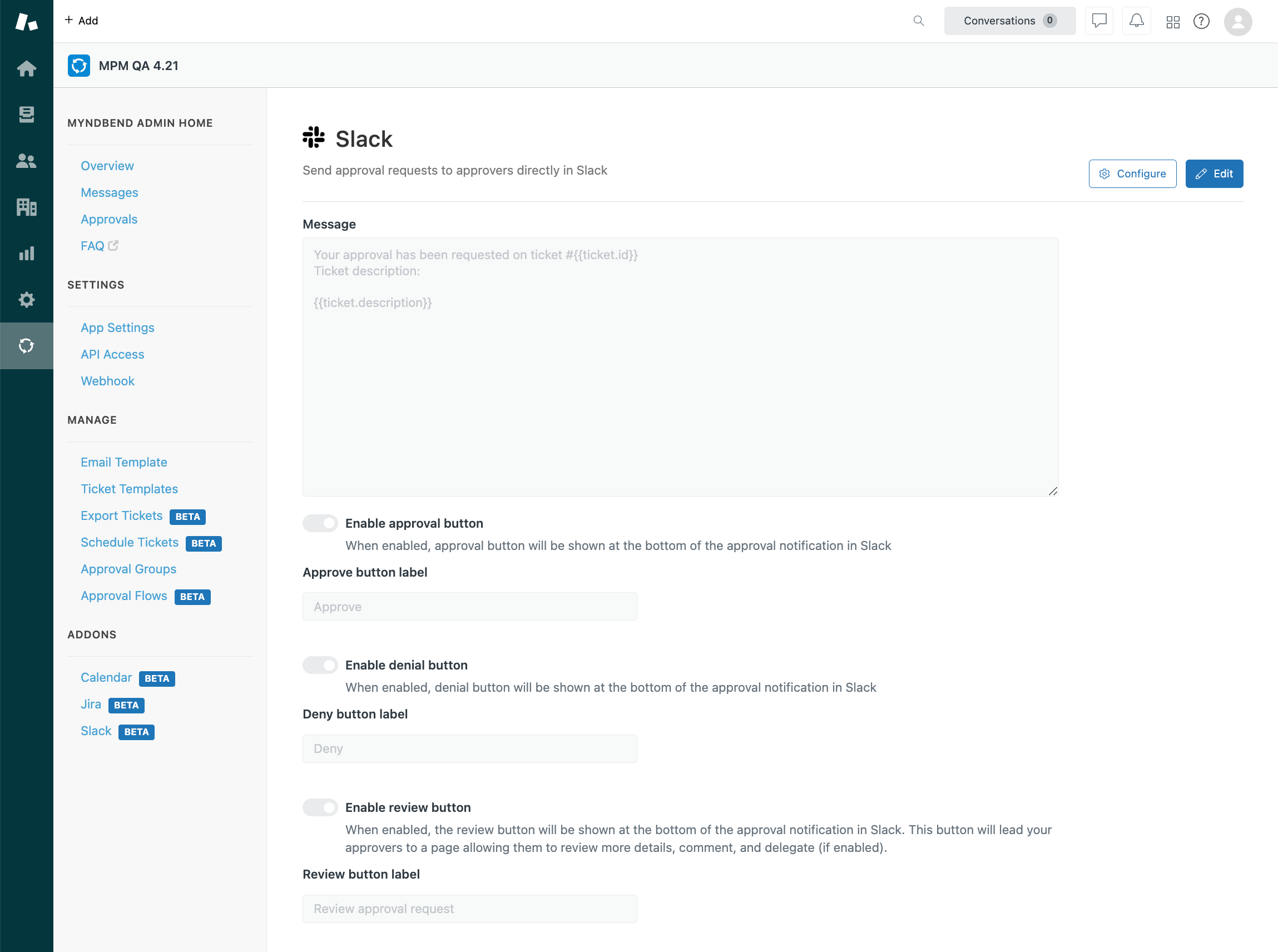Open the search magnifier in the top bar
Image resolution: width=1278 pixels, height=952 pixels.
(x=918, y=20)
